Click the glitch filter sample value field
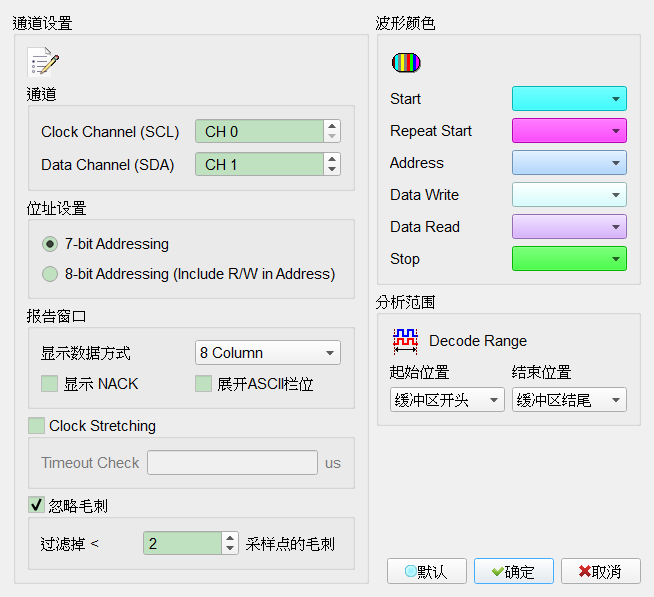 pyautogui.click(x=182, y=543)
